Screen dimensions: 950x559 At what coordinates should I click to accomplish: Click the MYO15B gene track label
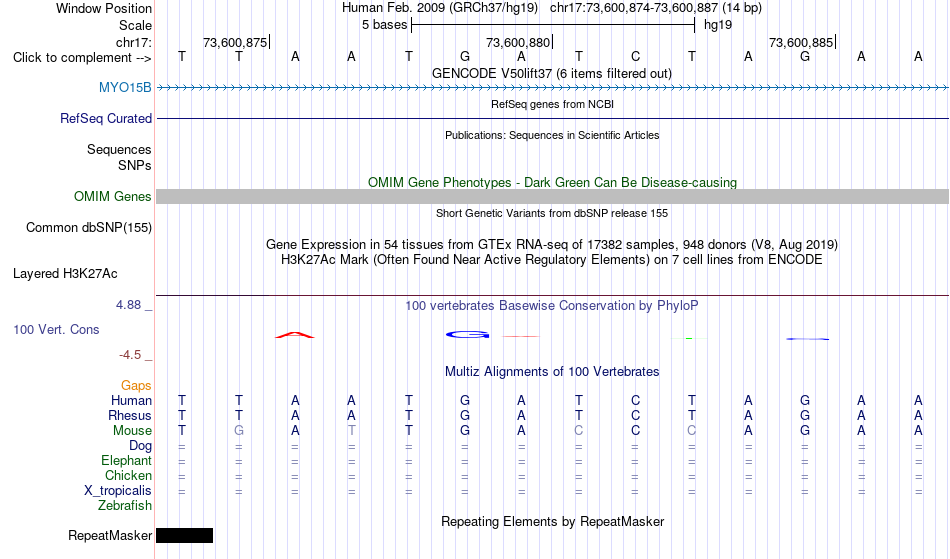[125, 88]
